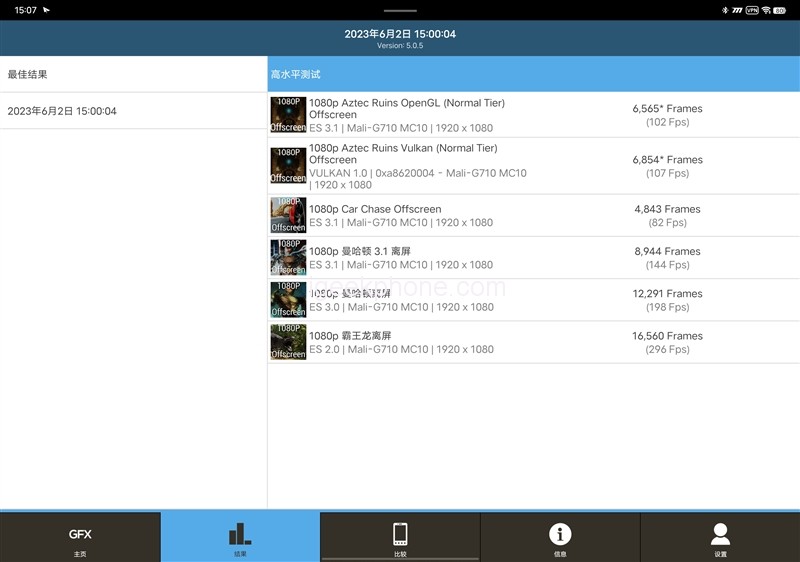800x562 pixels.
Task: Open the settings person icon (设置)
Action: click(x=720, y=538)
